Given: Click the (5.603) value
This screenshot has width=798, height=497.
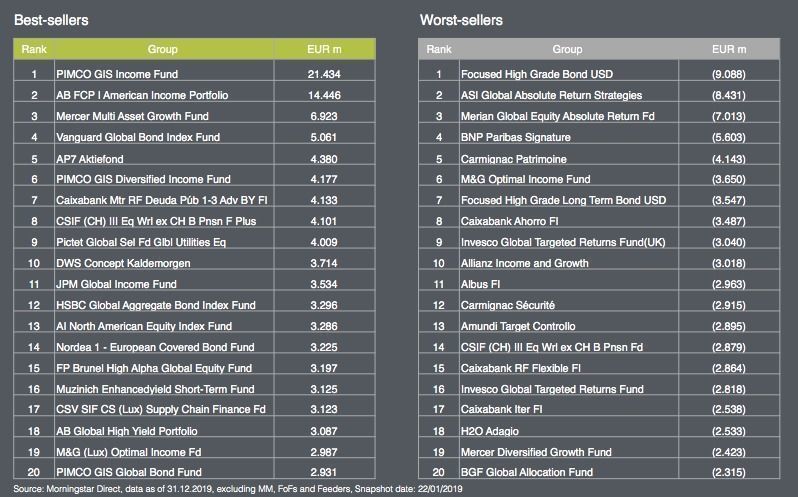Looking at the screenshot, I should pyautogui.click(x=729, y=137).
